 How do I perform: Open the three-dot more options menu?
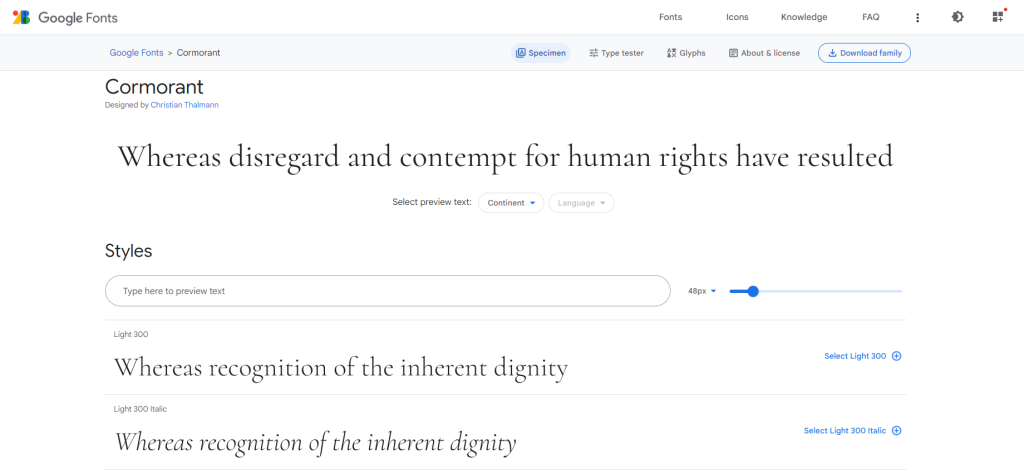[x=918, y=18]
